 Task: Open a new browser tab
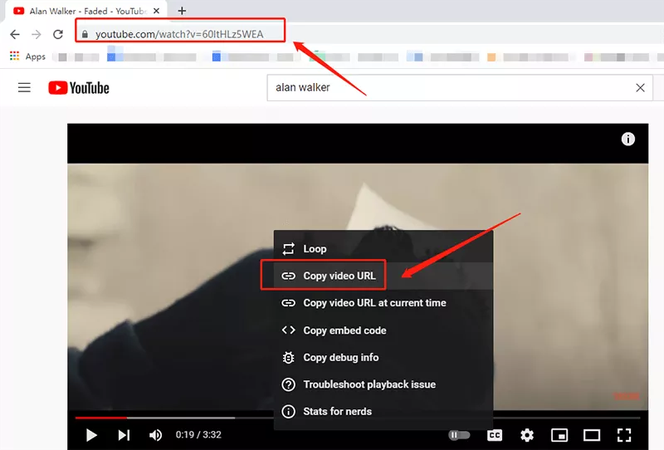pos(181,10)
